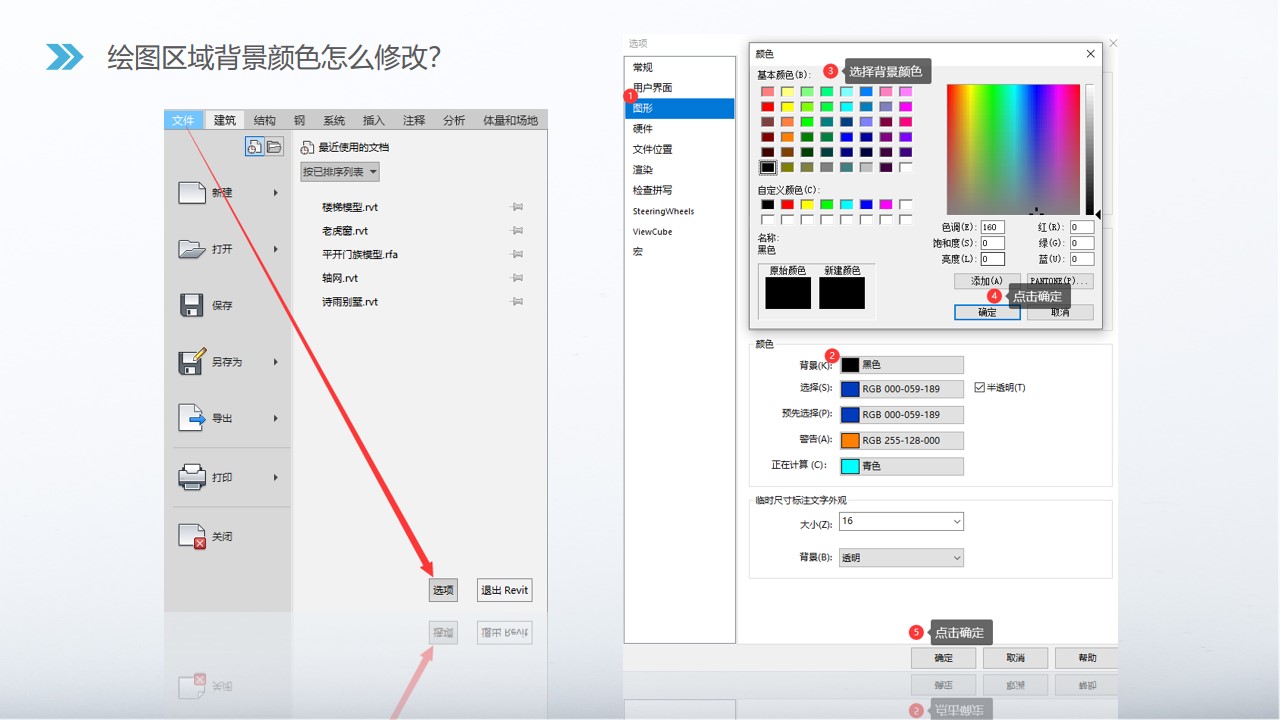The height and width of the screenshot is (720, 1280).
Task: Click the 打印 printer icon
Action: click(x=192, y=478)
